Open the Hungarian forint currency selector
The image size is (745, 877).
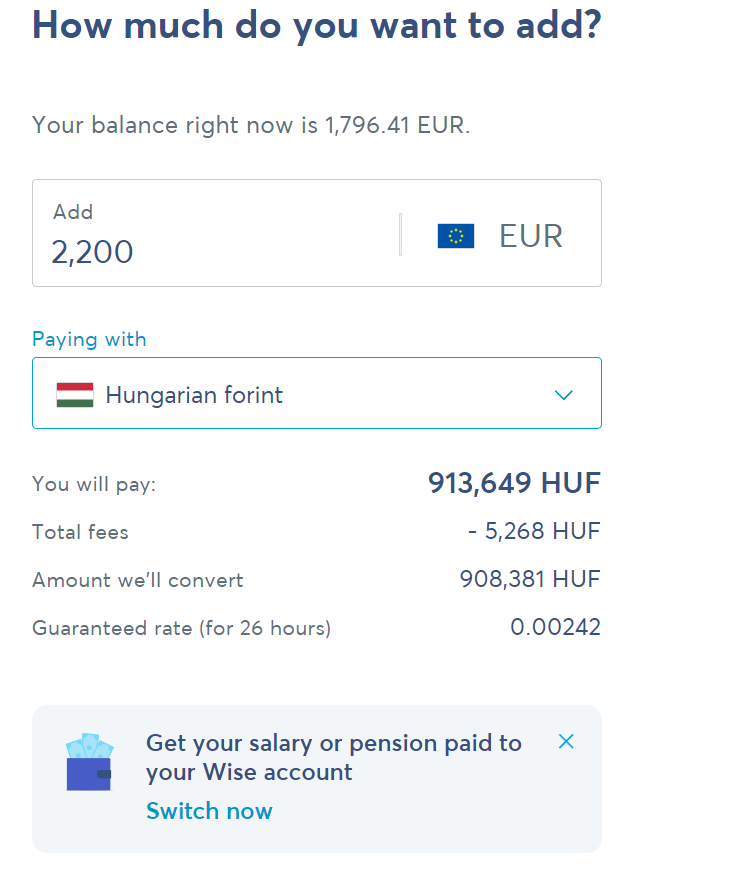(x=317, y=393)
